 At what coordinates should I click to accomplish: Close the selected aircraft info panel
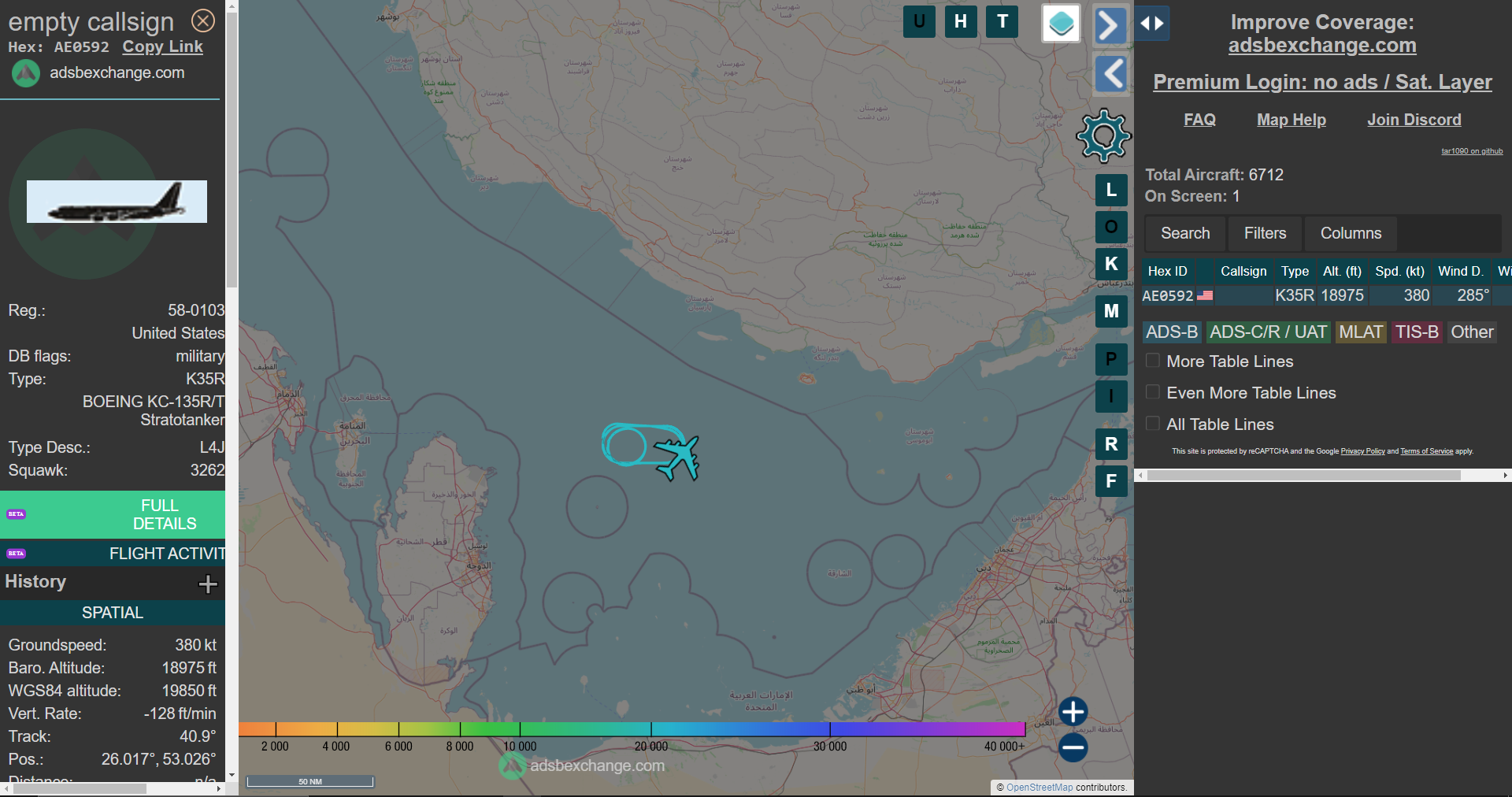click(x=203, y=20)
